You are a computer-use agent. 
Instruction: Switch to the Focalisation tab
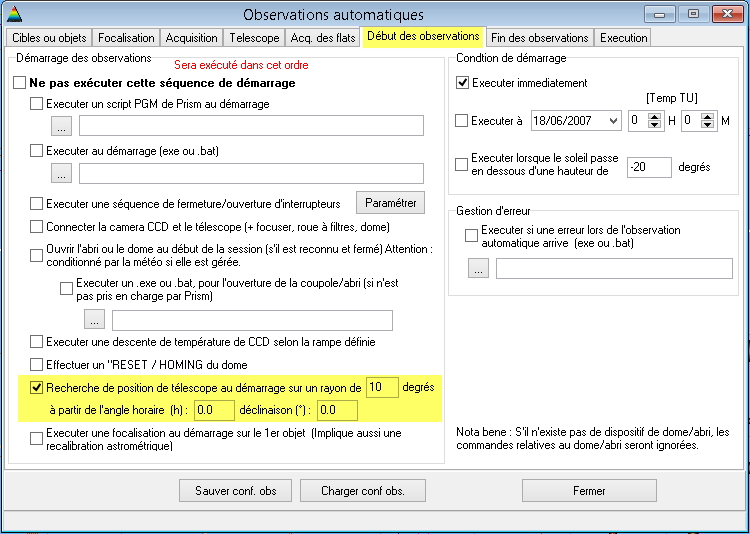pos(126,38)
